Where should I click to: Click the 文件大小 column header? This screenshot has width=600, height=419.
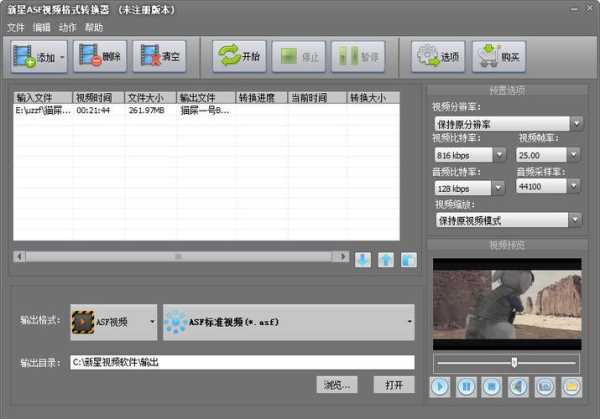(x=150, y=98)
